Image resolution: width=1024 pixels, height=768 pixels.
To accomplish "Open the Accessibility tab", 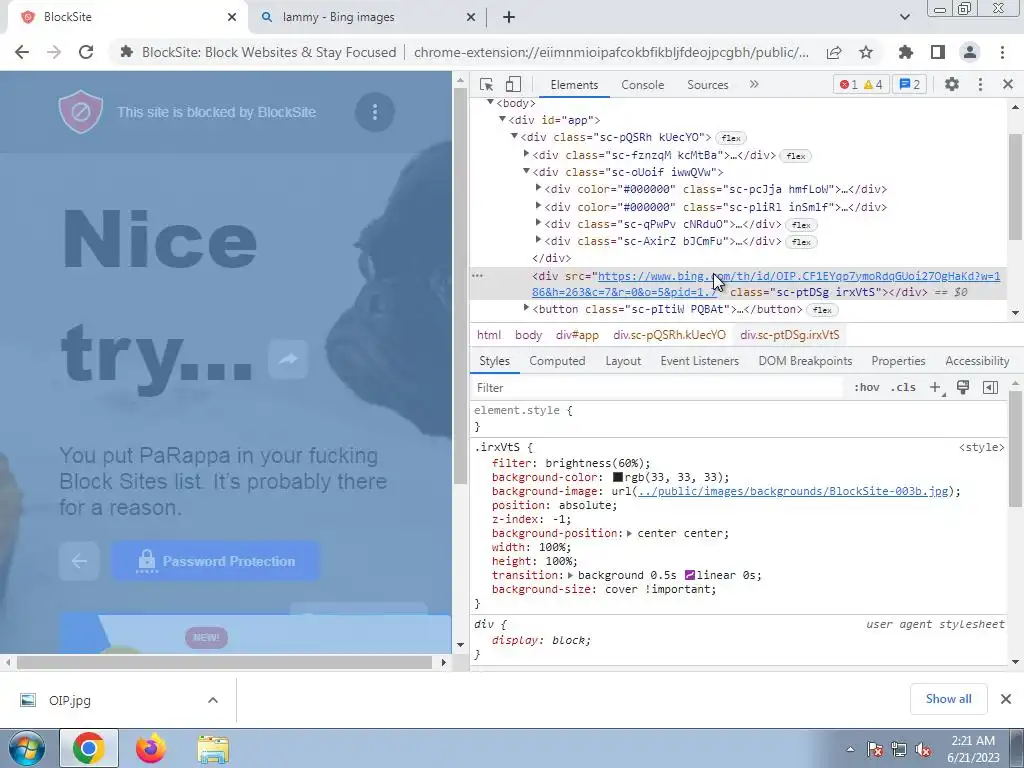I will click(977, 361).
